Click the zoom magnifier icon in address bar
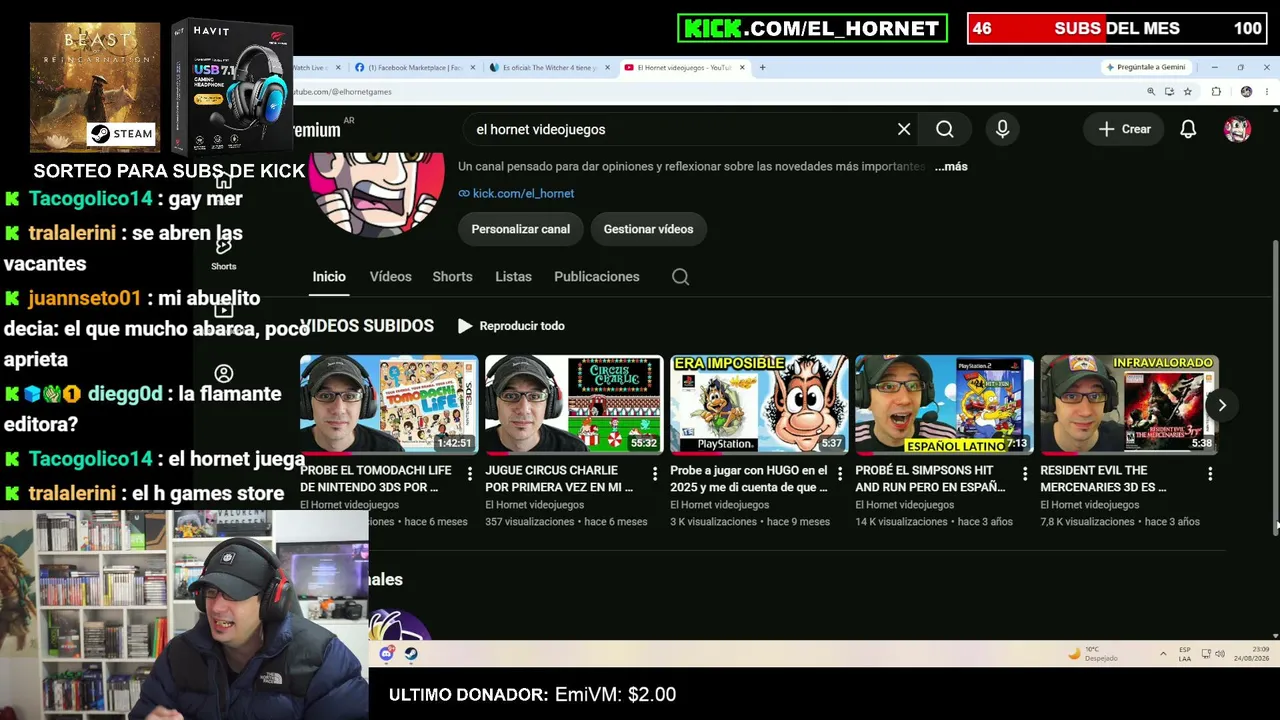The width and height of the screenshot is (1280, 720). pos(1151,92)
